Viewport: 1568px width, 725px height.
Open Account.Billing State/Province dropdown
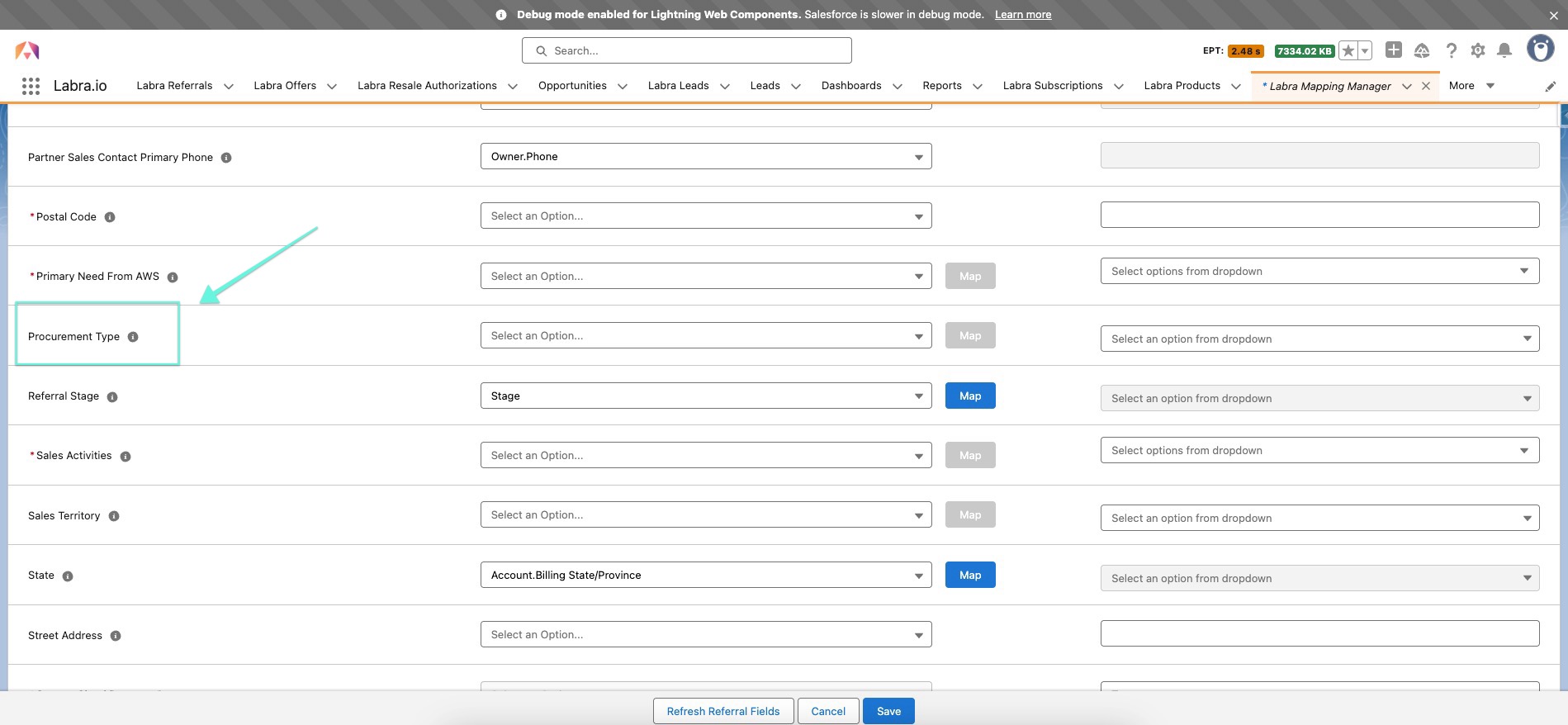706,575
